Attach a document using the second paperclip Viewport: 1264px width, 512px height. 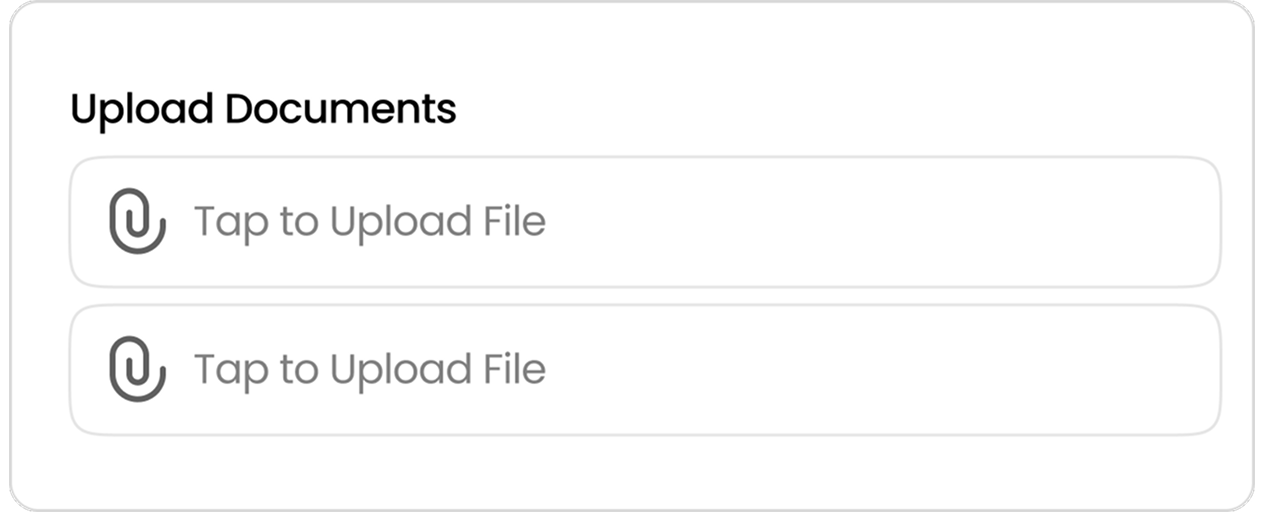[137, 370]
